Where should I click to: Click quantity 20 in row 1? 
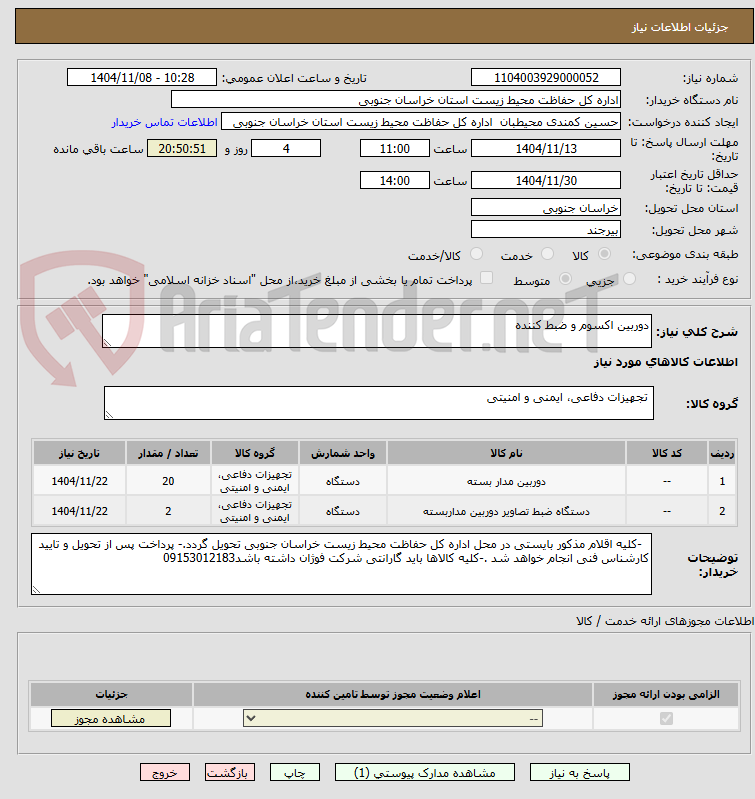168,481
